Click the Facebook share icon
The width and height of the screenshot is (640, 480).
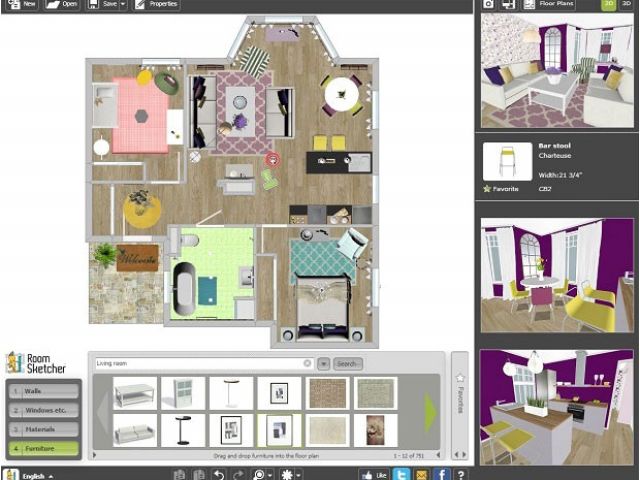tap(441, 473)
